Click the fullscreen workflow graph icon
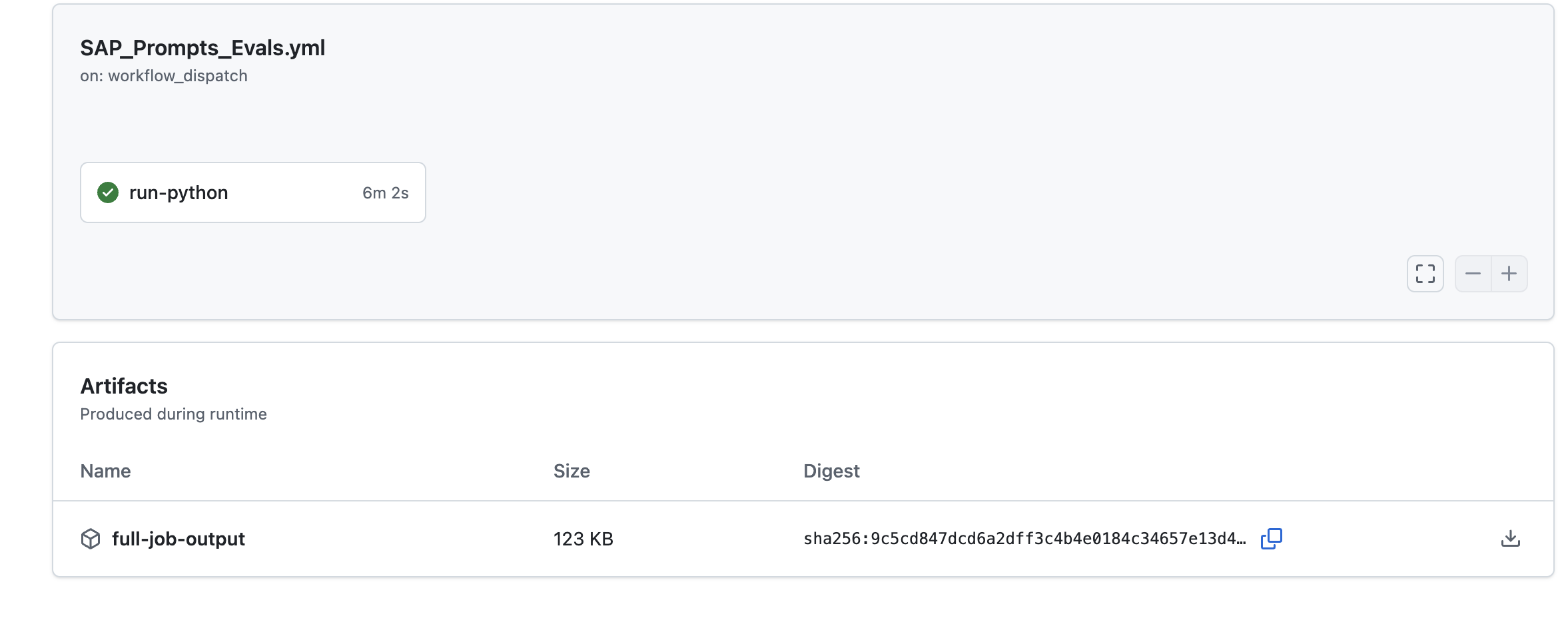The image size is (1568, 642). coord(1425,274)
